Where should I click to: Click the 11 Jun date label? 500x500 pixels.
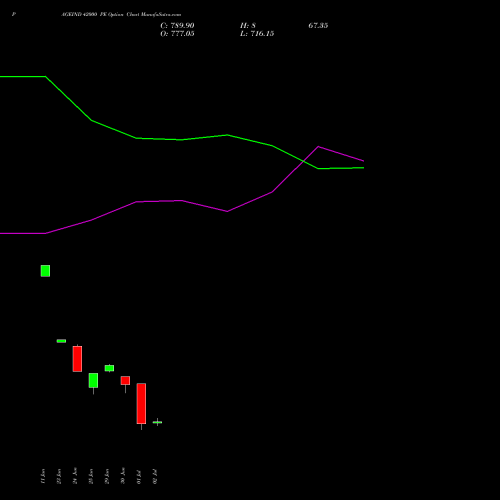pos(43,476)
